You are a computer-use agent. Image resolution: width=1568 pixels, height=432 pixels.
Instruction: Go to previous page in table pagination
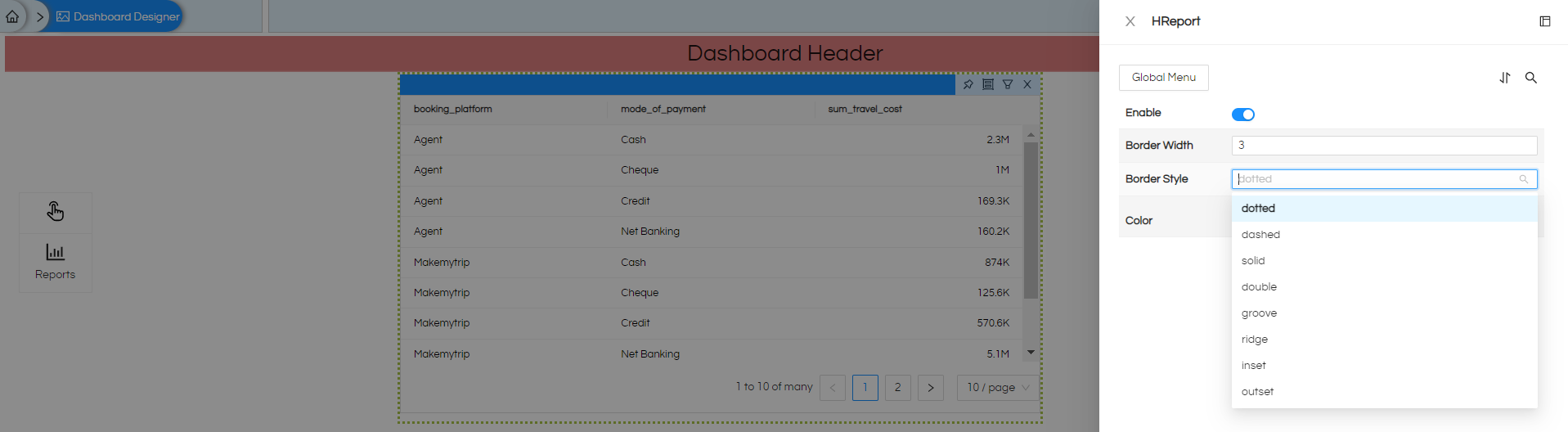833,388
